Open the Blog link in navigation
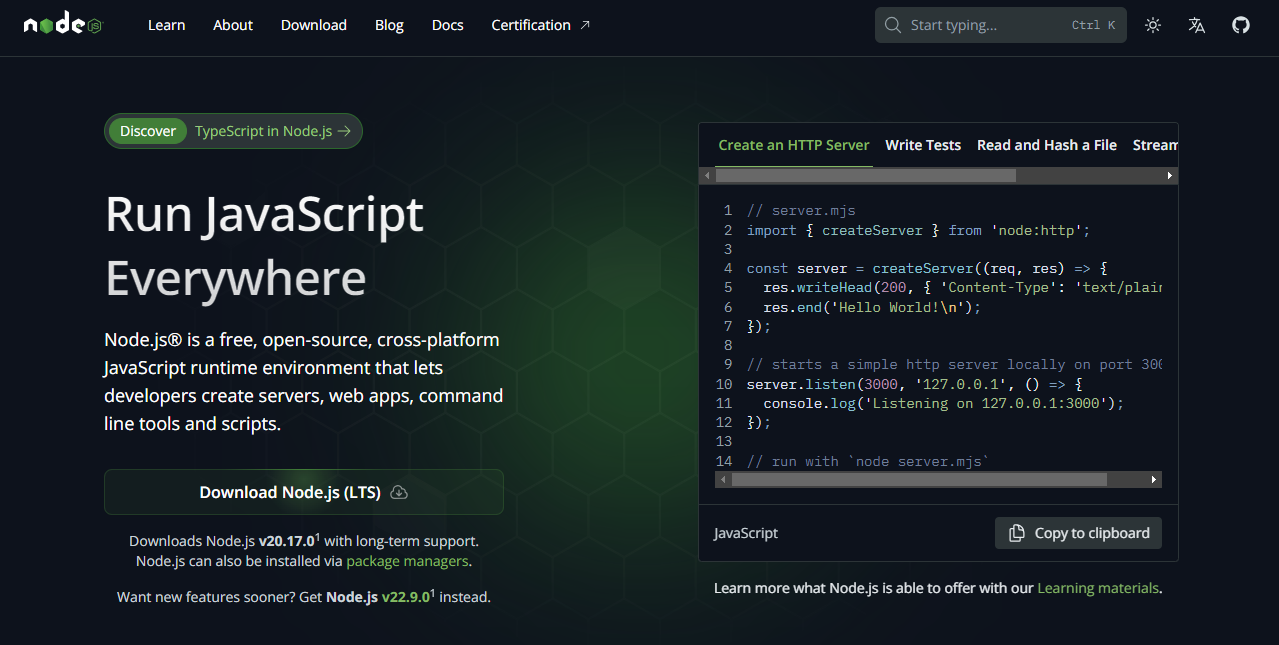The image size is (1279, 645). tap(389, 25)
